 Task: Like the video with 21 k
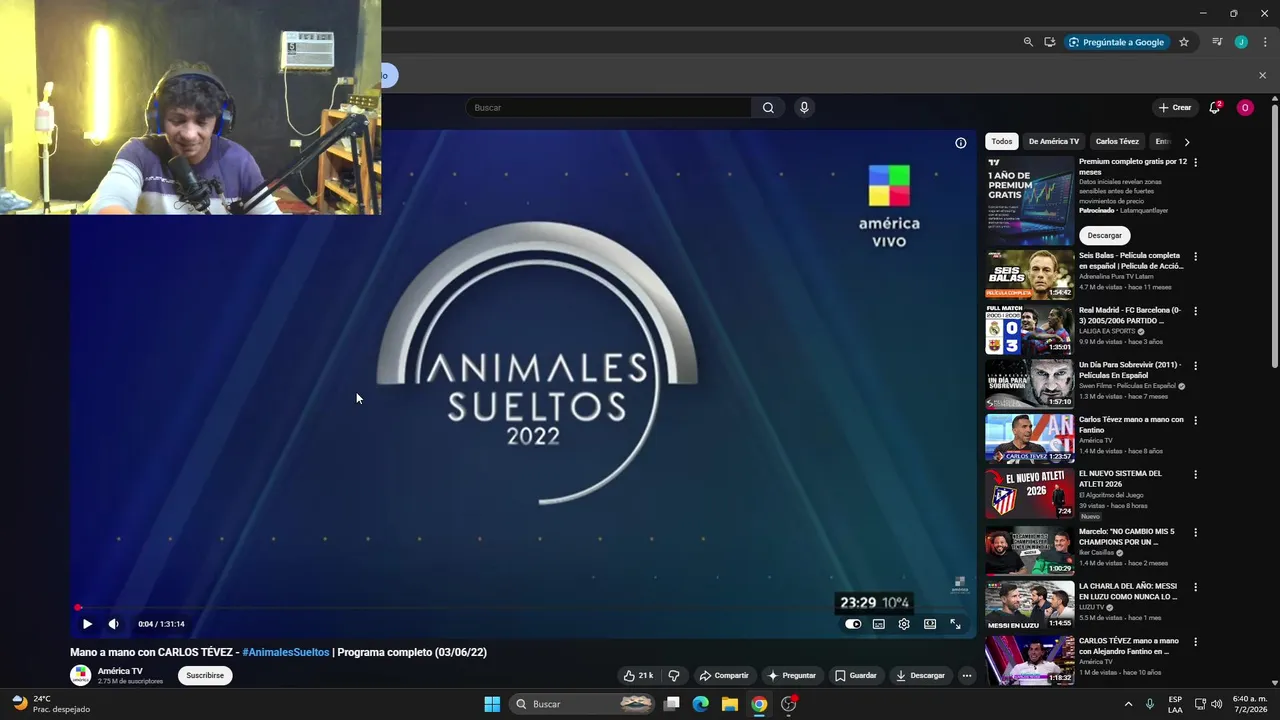click(638, 675)
